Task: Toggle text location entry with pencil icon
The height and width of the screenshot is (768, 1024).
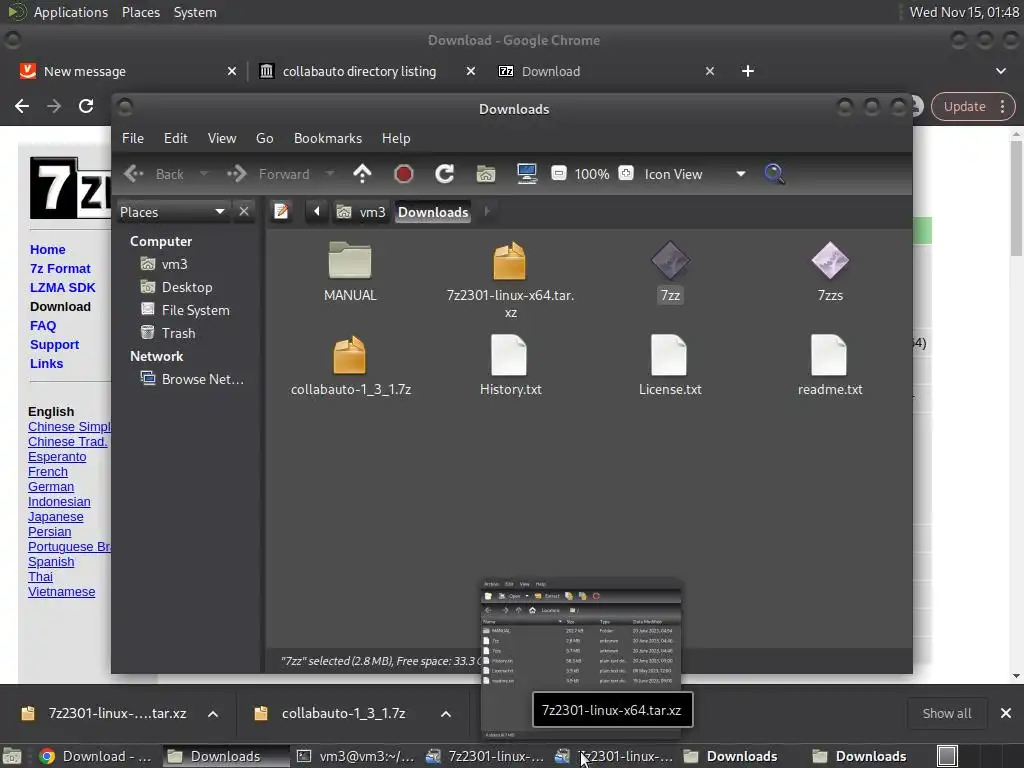Action: coord(281,212)
